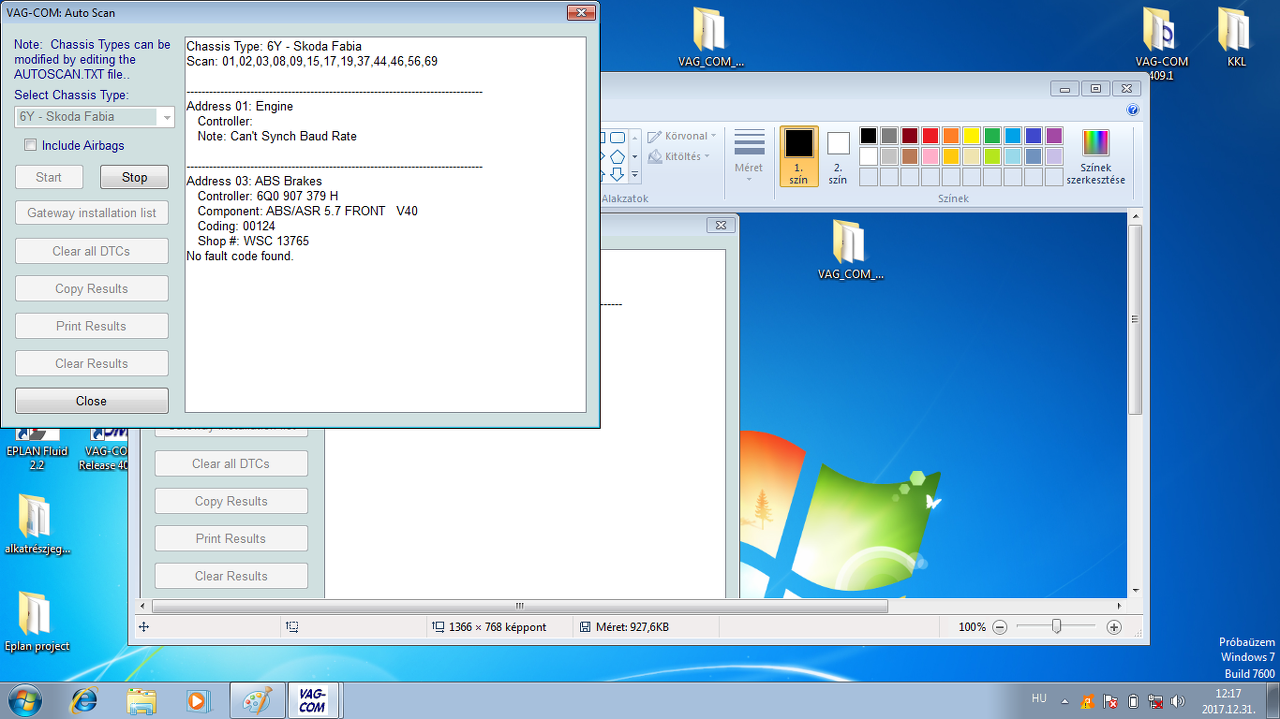This screenshot has width=1280, height=719.
Task: Open Windows Explorer from the taskbar
Action: 141,701
